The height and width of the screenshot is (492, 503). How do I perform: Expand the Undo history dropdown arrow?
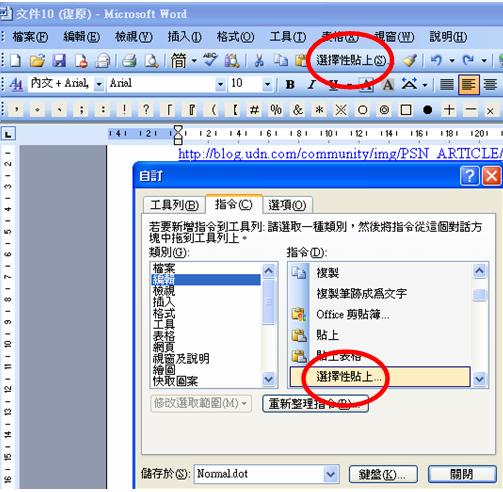[x=452, y=61]
